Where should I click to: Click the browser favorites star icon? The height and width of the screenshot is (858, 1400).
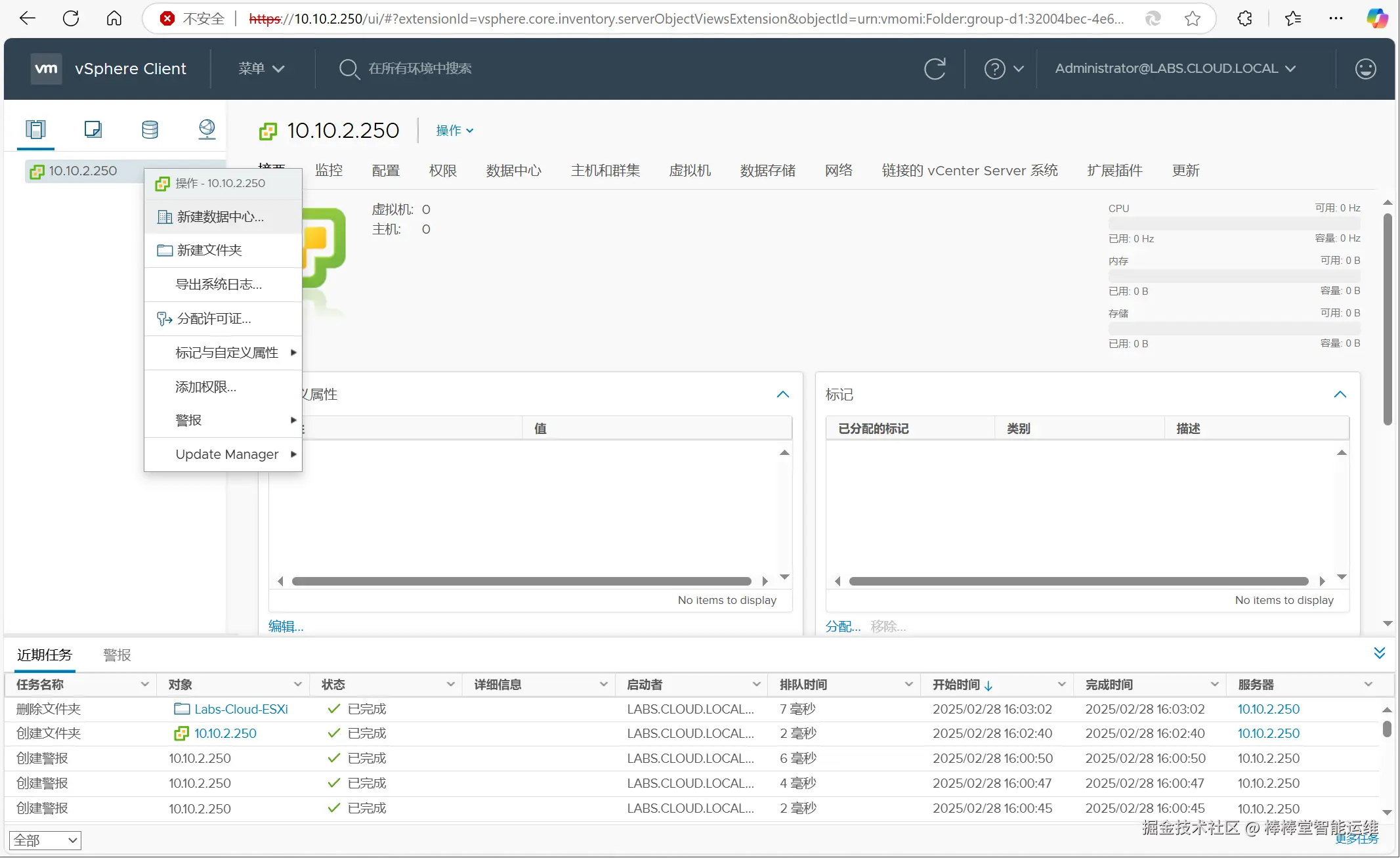pyautogui.click(x=1193, y=19)
